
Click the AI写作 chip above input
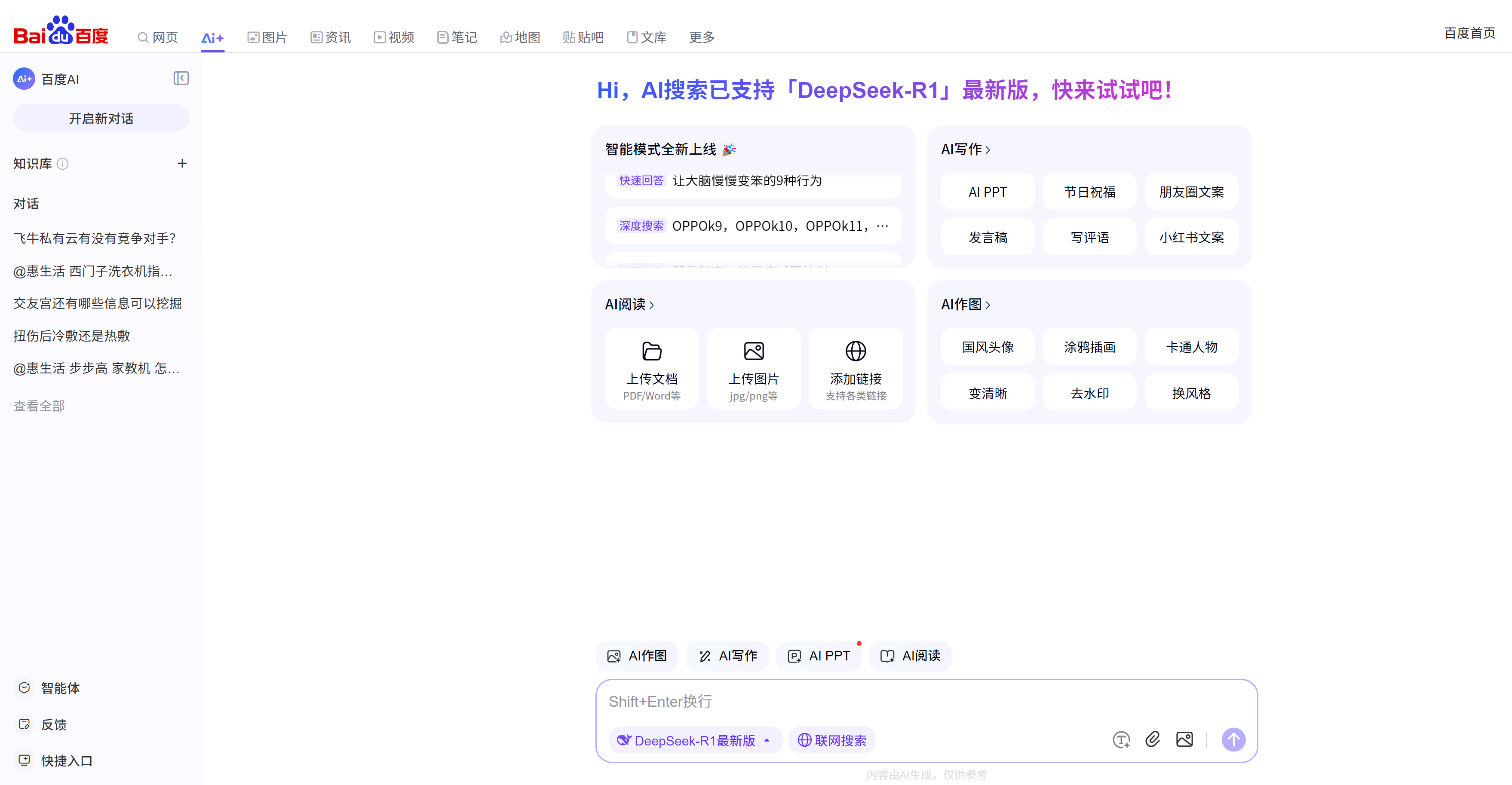click(x=727, y=655)
